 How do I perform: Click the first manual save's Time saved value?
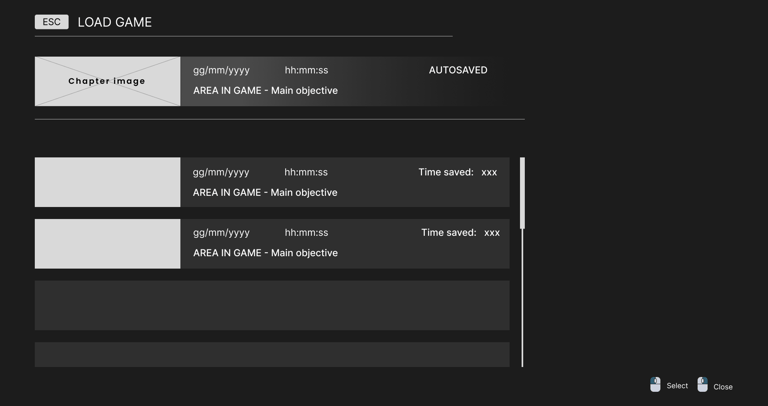pos(489,172)
